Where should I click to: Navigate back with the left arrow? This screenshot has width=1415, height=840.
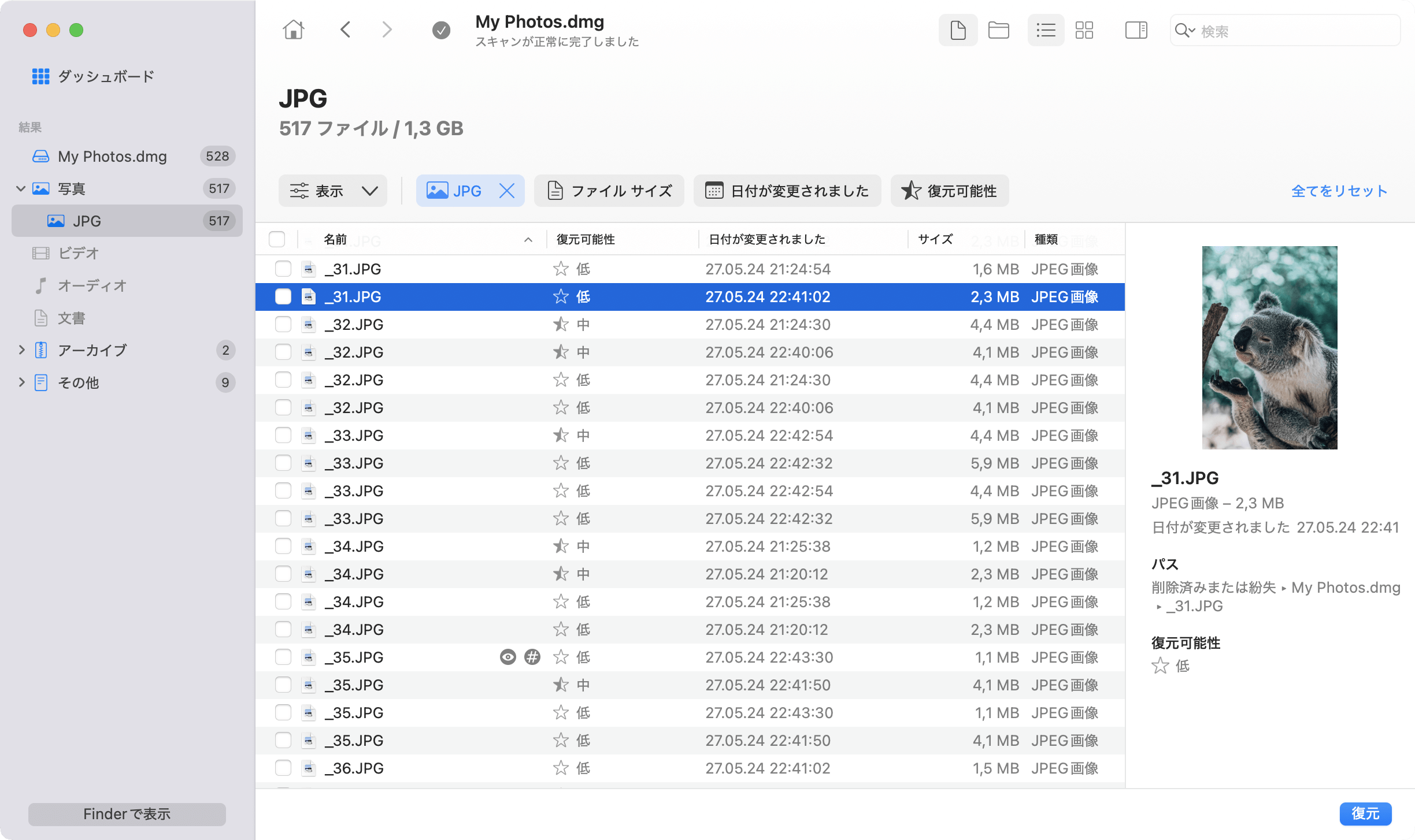(x=346, y=29)
